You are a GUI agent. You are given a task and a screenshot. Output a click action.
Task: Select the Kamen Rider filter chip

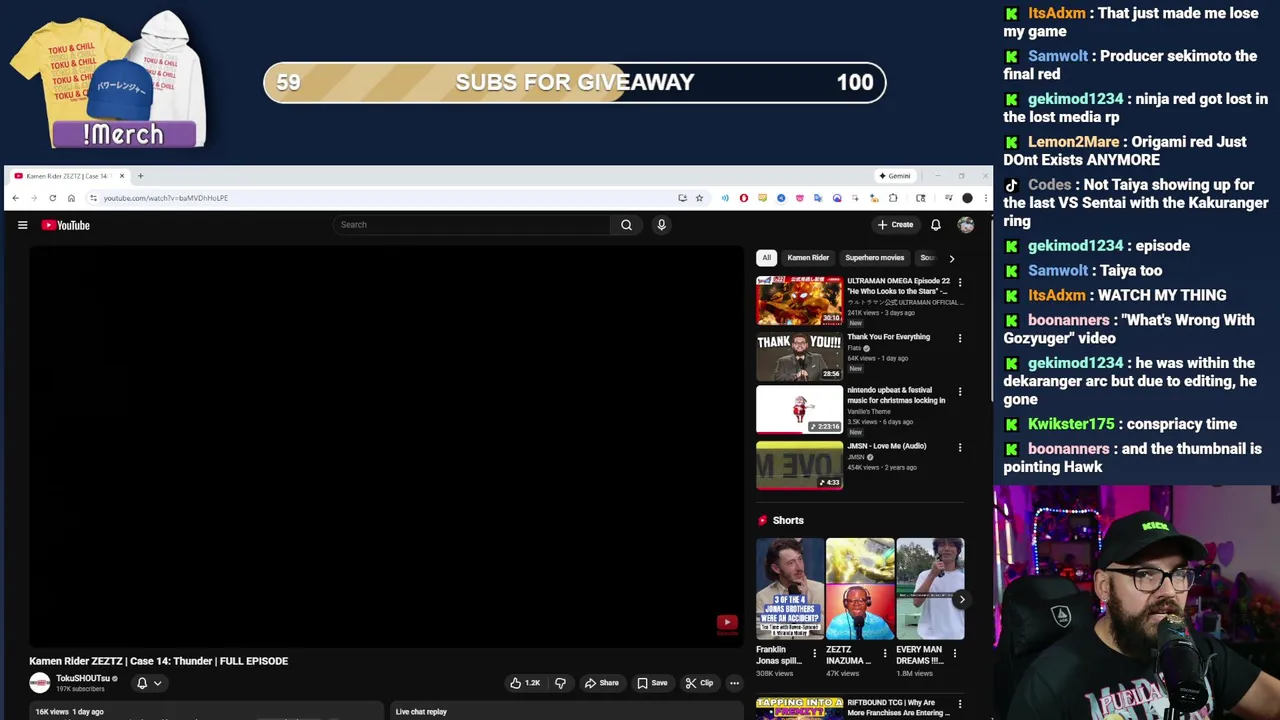tap(808, 258)
